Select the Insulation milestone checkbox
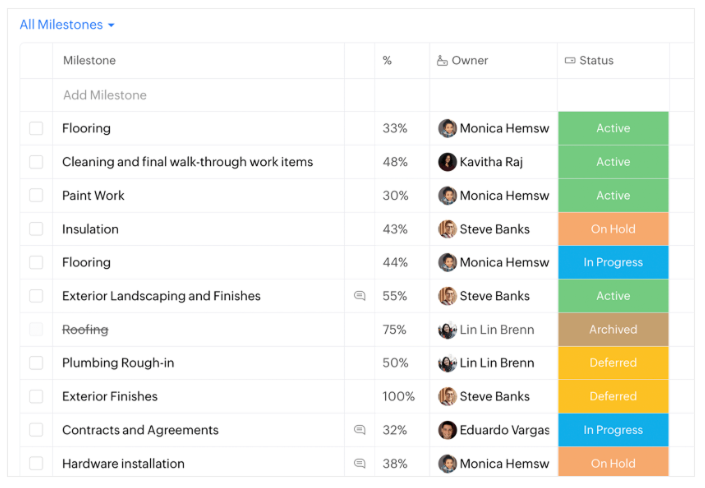Screen dimensions: 705x488 (36, 229)
